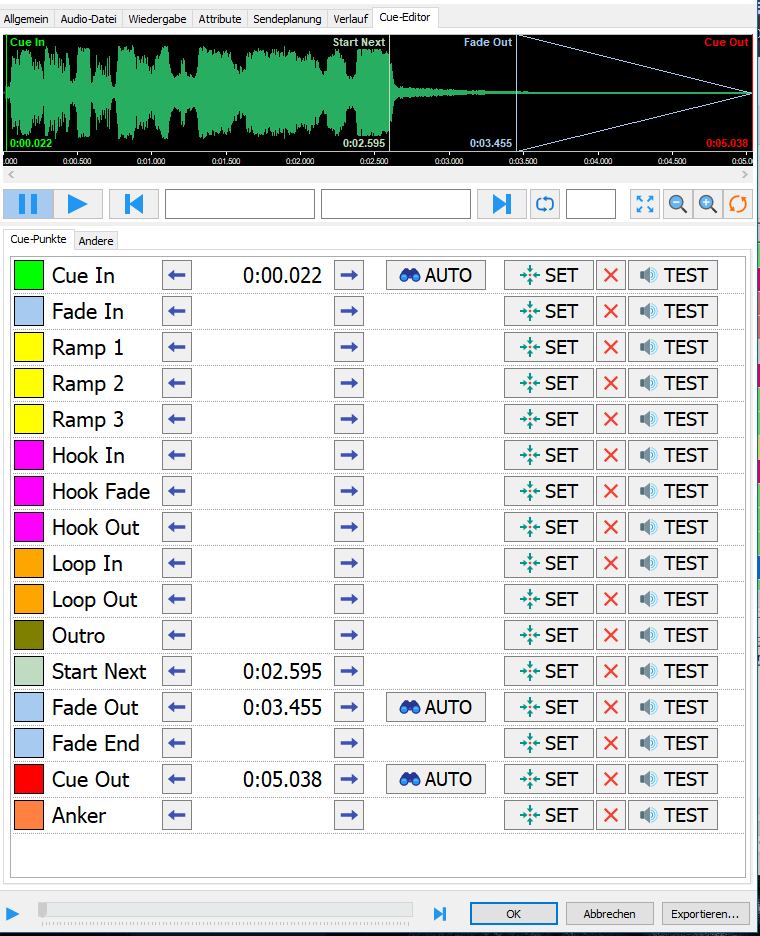Image resolution: width=760 pixels, height=936 pixels.
Task: Click green Cue In color swatch
Action: [29, 275]
